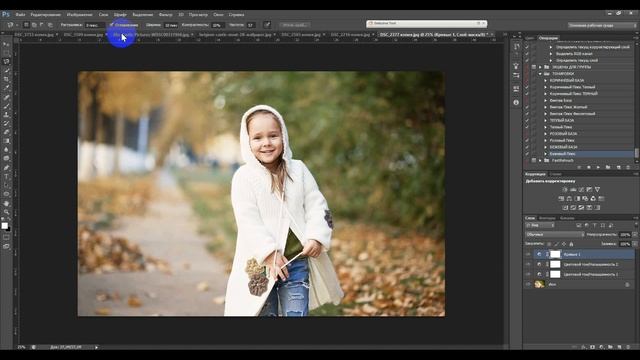
Task: Add Brightness/Contrast adjustment icon
Action: click(565, 189)
